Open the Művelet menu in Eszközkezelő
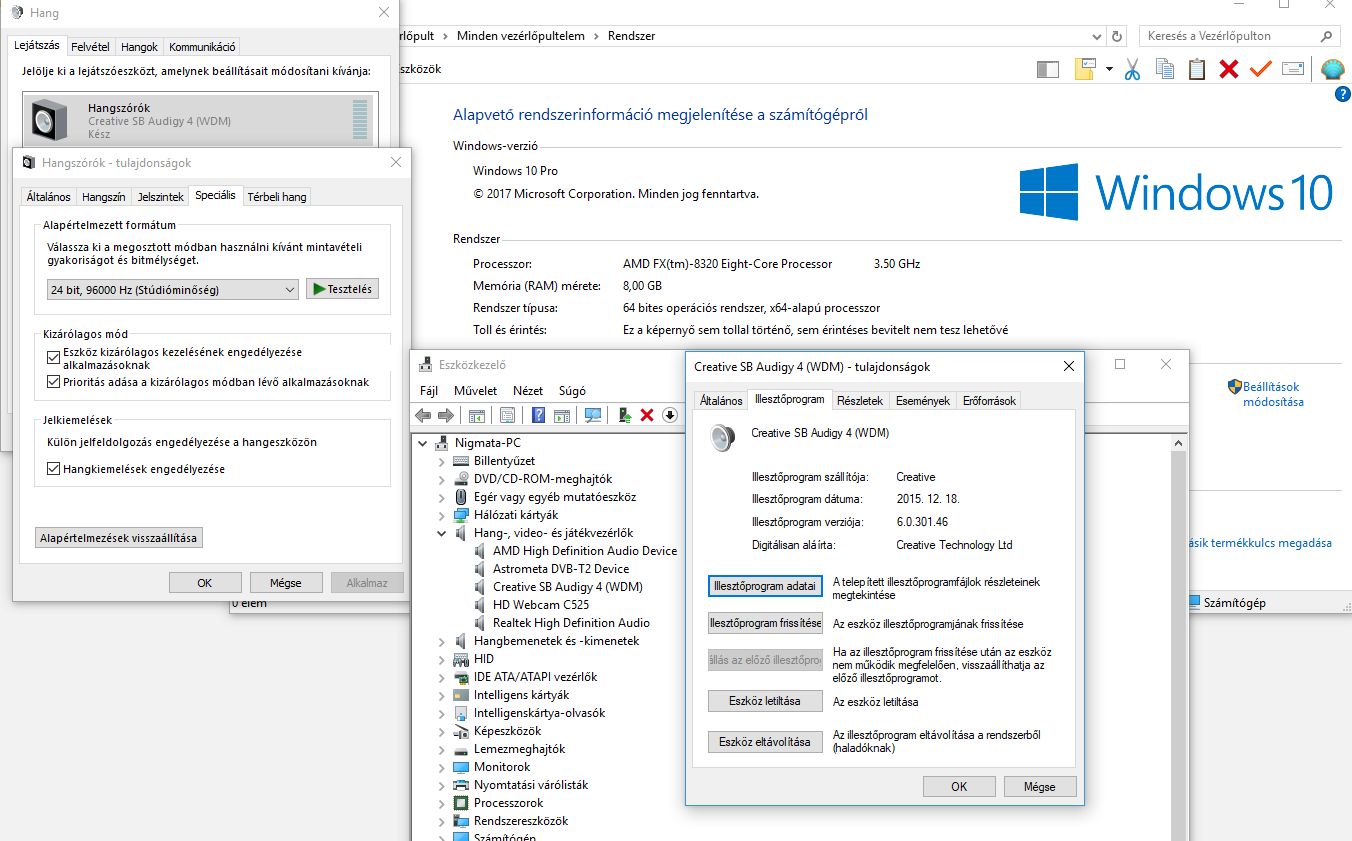1352x841 pixels. click(x=475, y=391)
